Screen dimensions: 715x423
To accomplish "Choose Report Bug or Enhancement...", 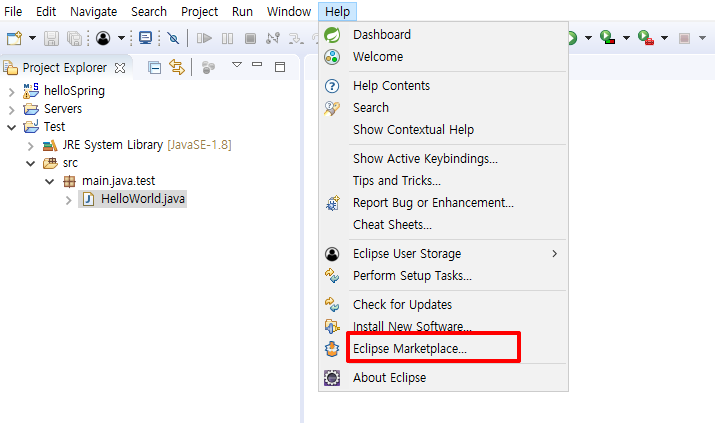I will [443, 203].
